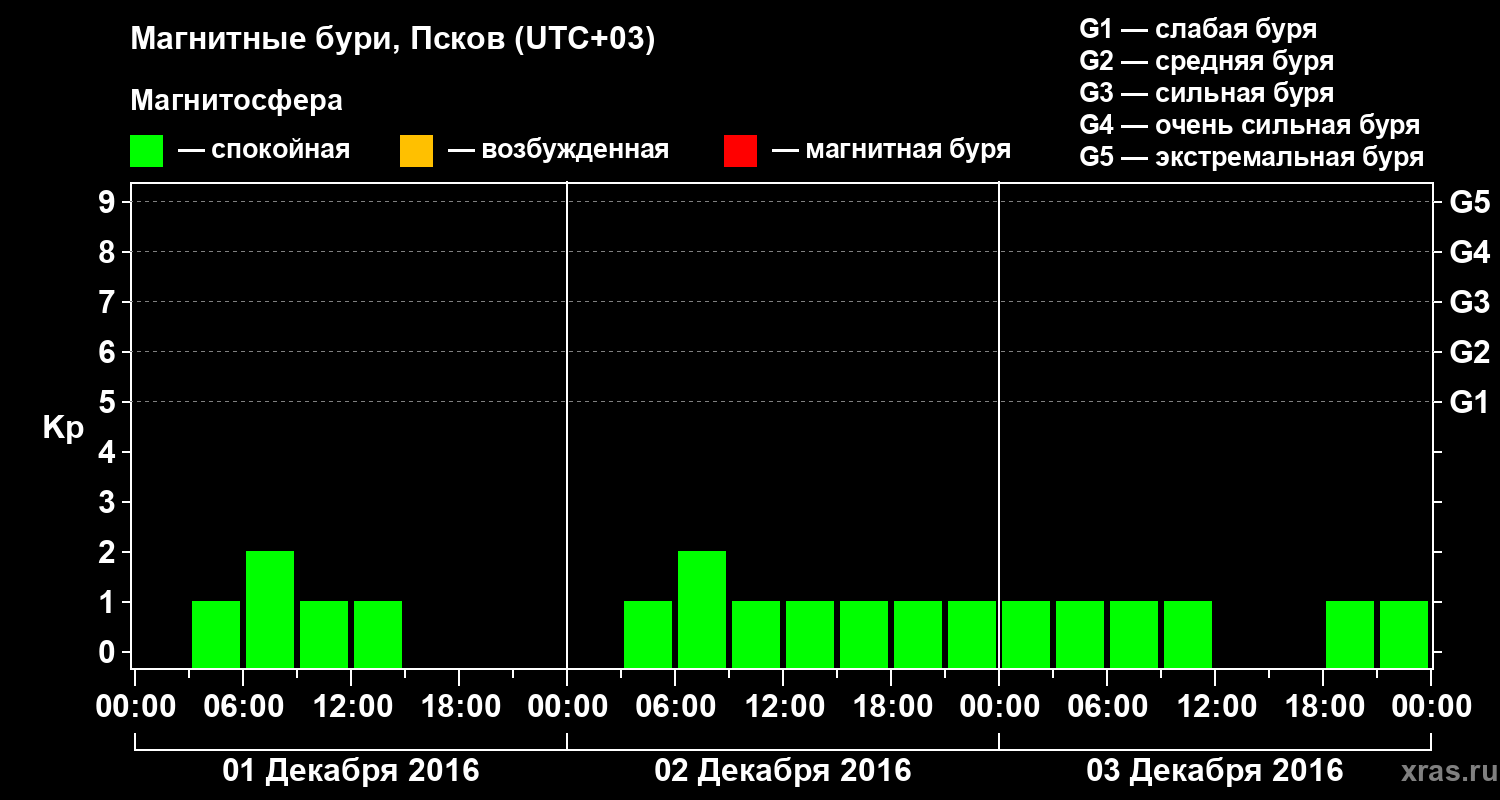Click the G1 label on the right axis

(x=1469, y=403)
